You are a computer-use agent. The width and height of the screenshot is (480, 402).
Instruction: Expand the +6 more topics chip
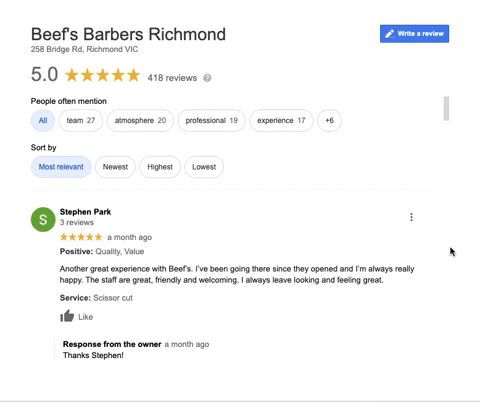tap(329, 120)
